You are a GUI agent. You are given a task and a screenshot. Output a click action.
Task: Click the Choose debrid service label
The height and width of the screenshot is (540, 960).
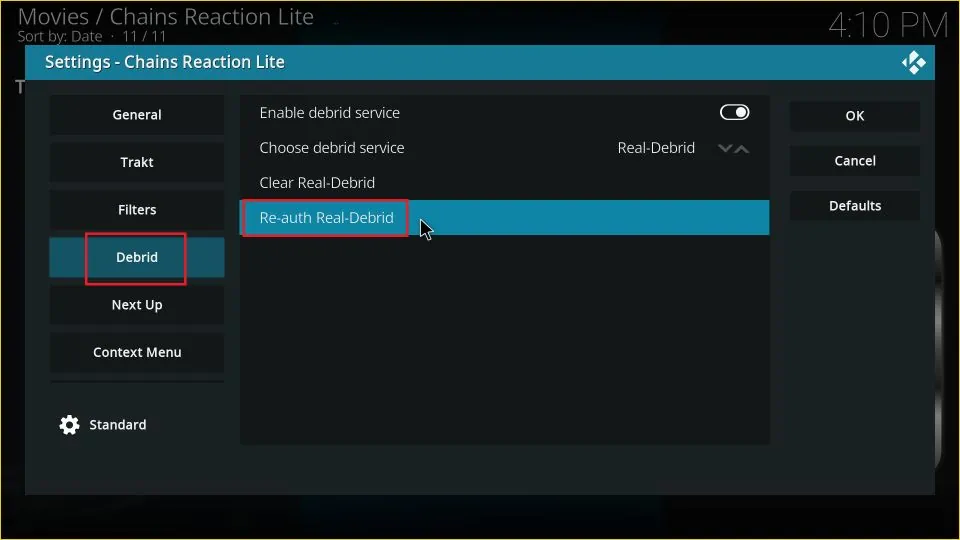coord(332,148)
